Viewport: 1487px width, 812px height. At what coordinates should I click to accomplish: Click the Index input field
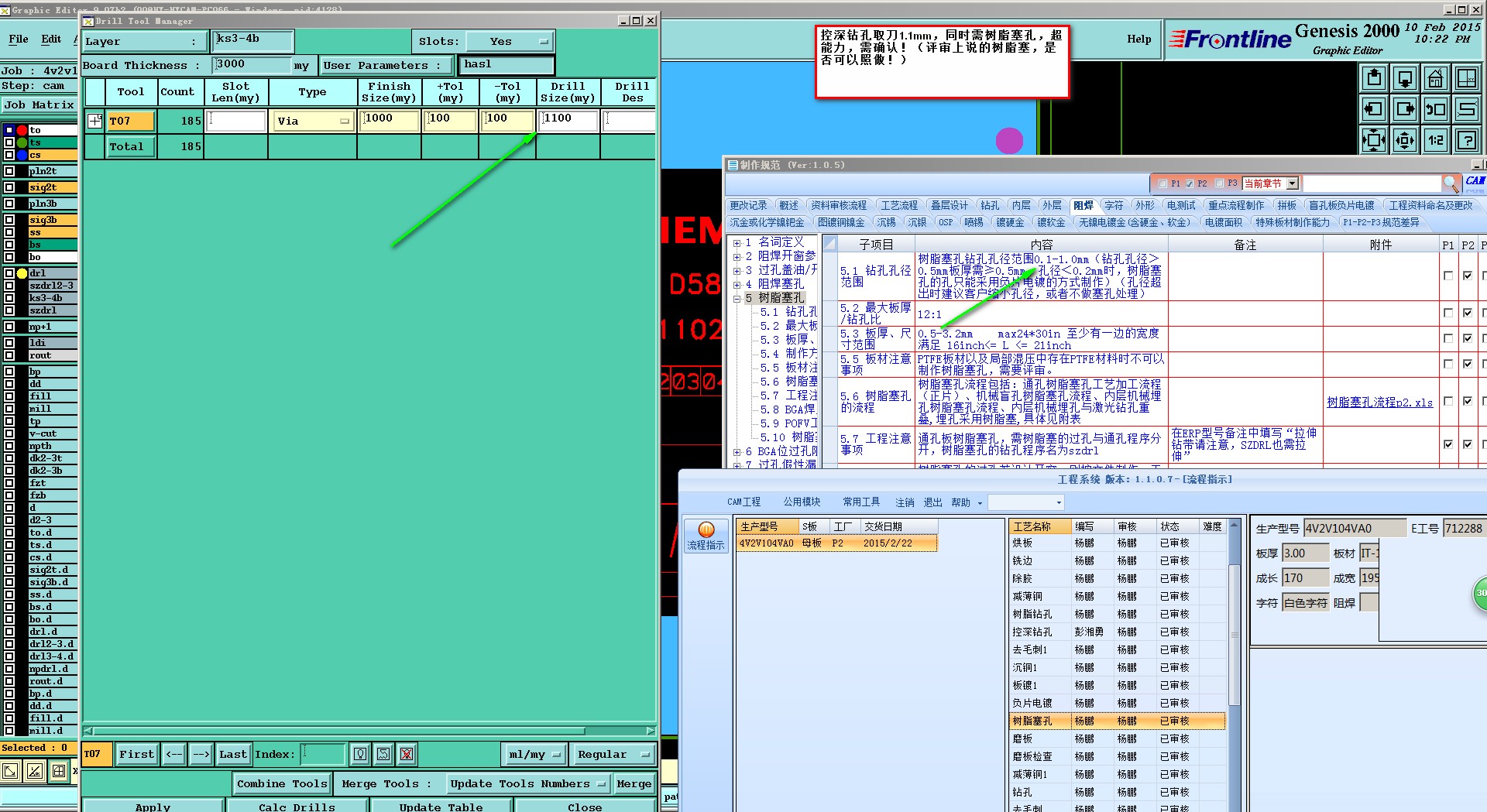coord(322,754)
